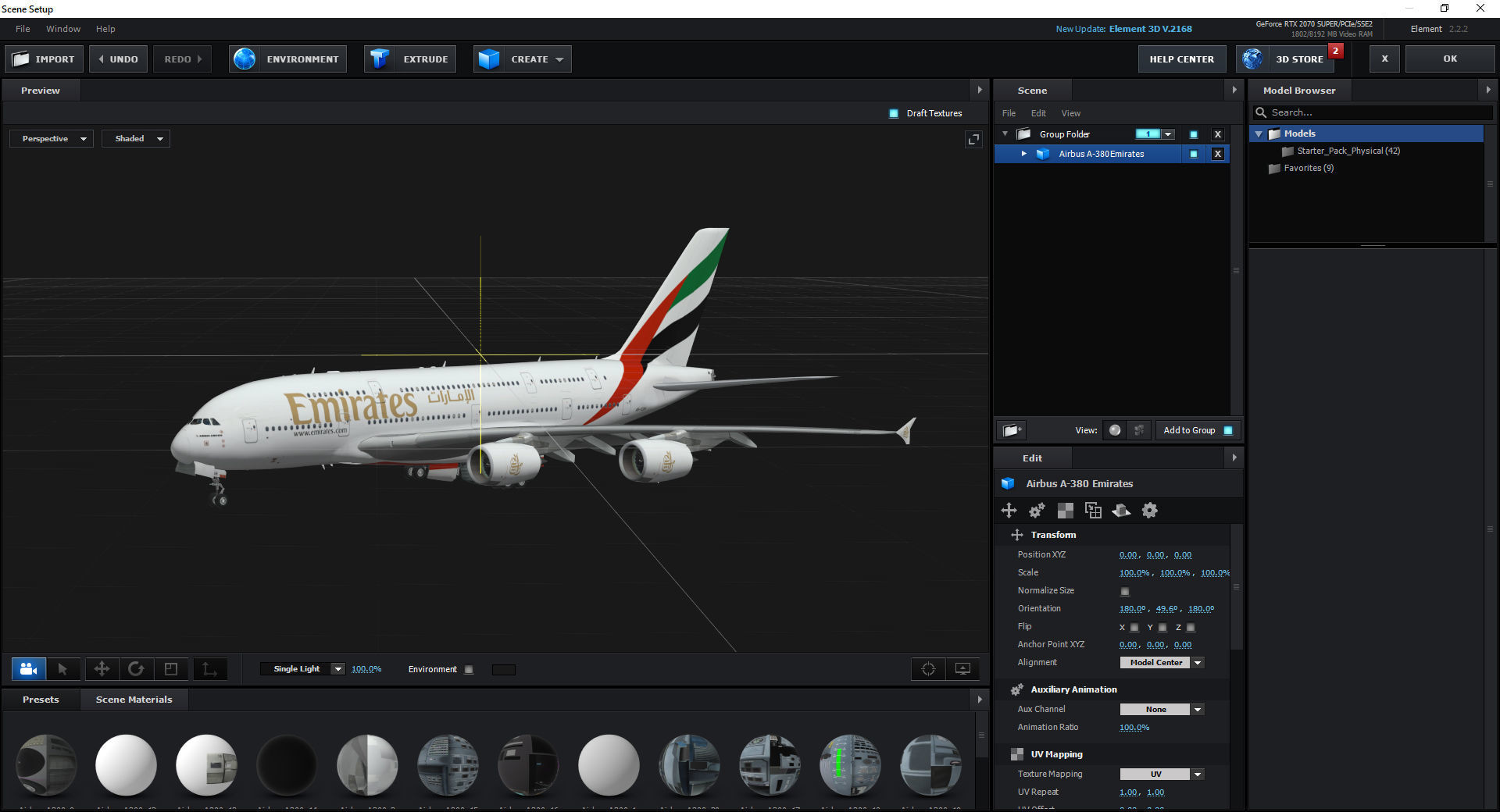Switch to the Scene Materials tab
The image size is (1500, 812).
[134, 700]
